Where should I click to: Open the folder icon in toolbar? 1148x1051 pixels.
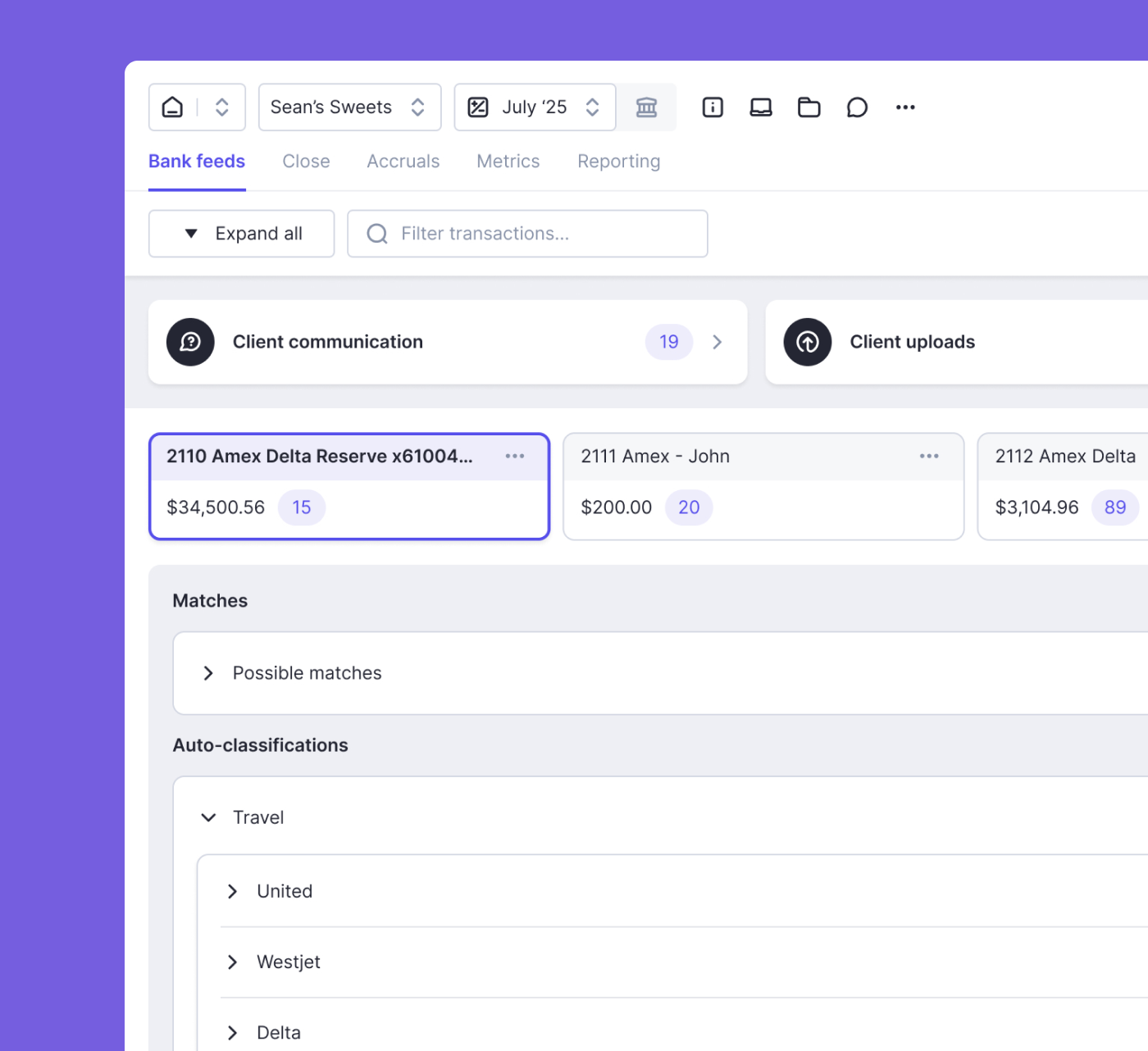coord(809,107)
